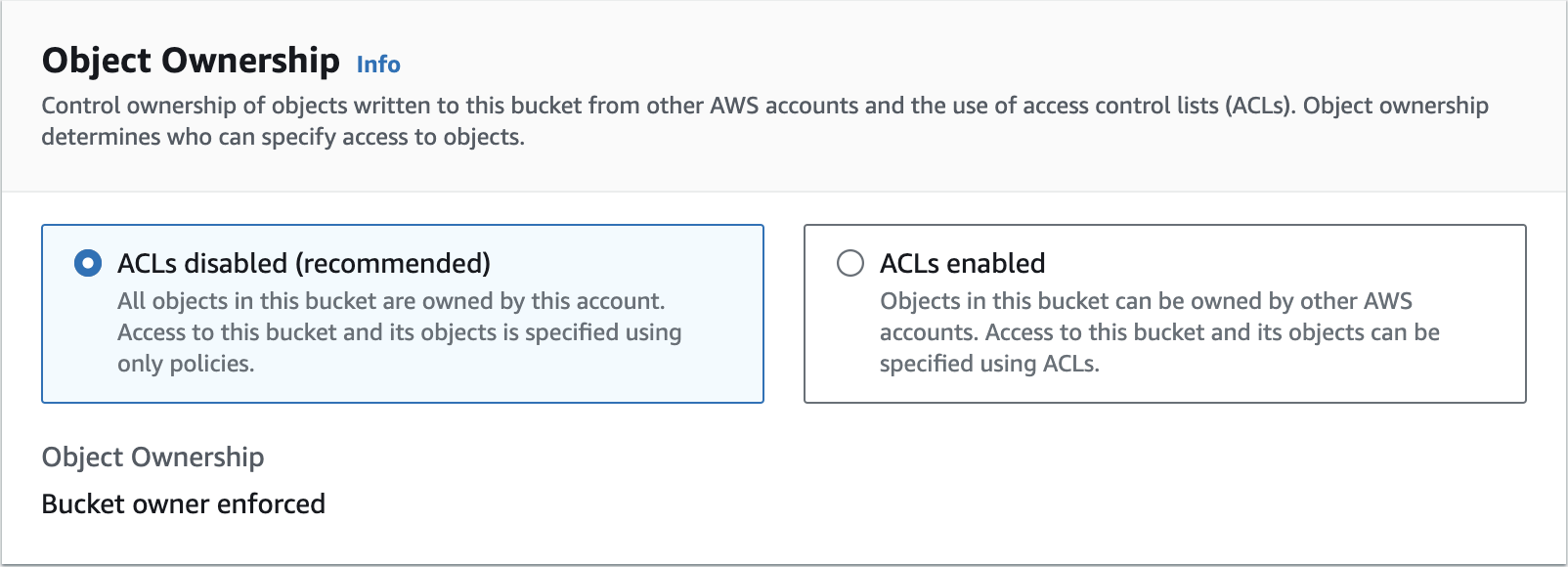
Task: Click the 'ACLs disabled (recommended)' label text
Action: (x=303, y=263)
